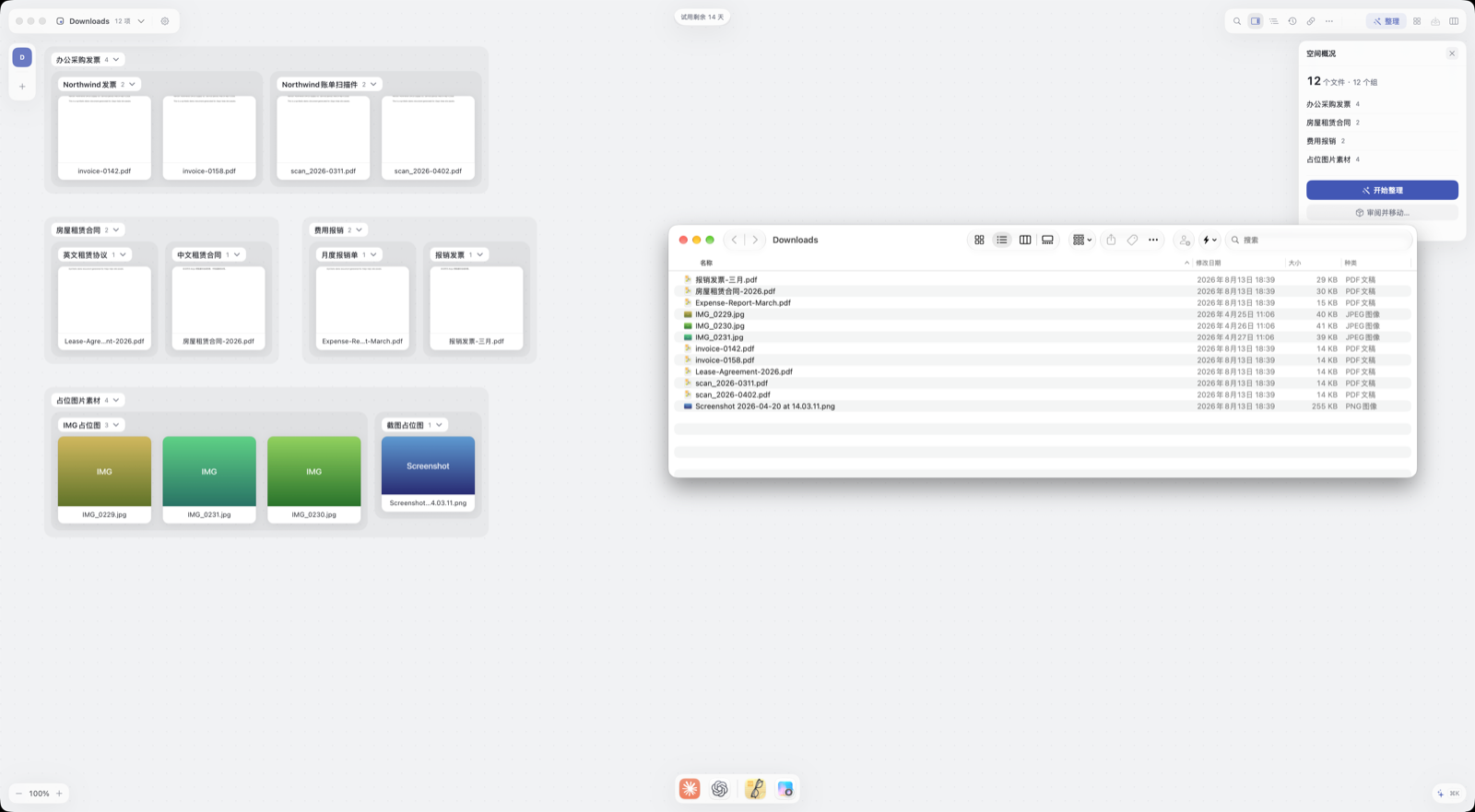The width and height of the screenshot is (1475, 812).
Task: Add a new workspace with the plus icon
Action: point(22,87)
